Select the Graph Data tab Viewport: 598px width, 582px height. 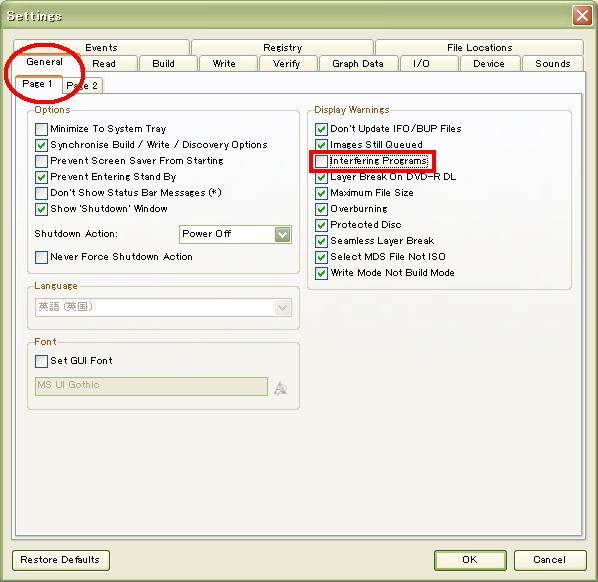click(358, 64)
